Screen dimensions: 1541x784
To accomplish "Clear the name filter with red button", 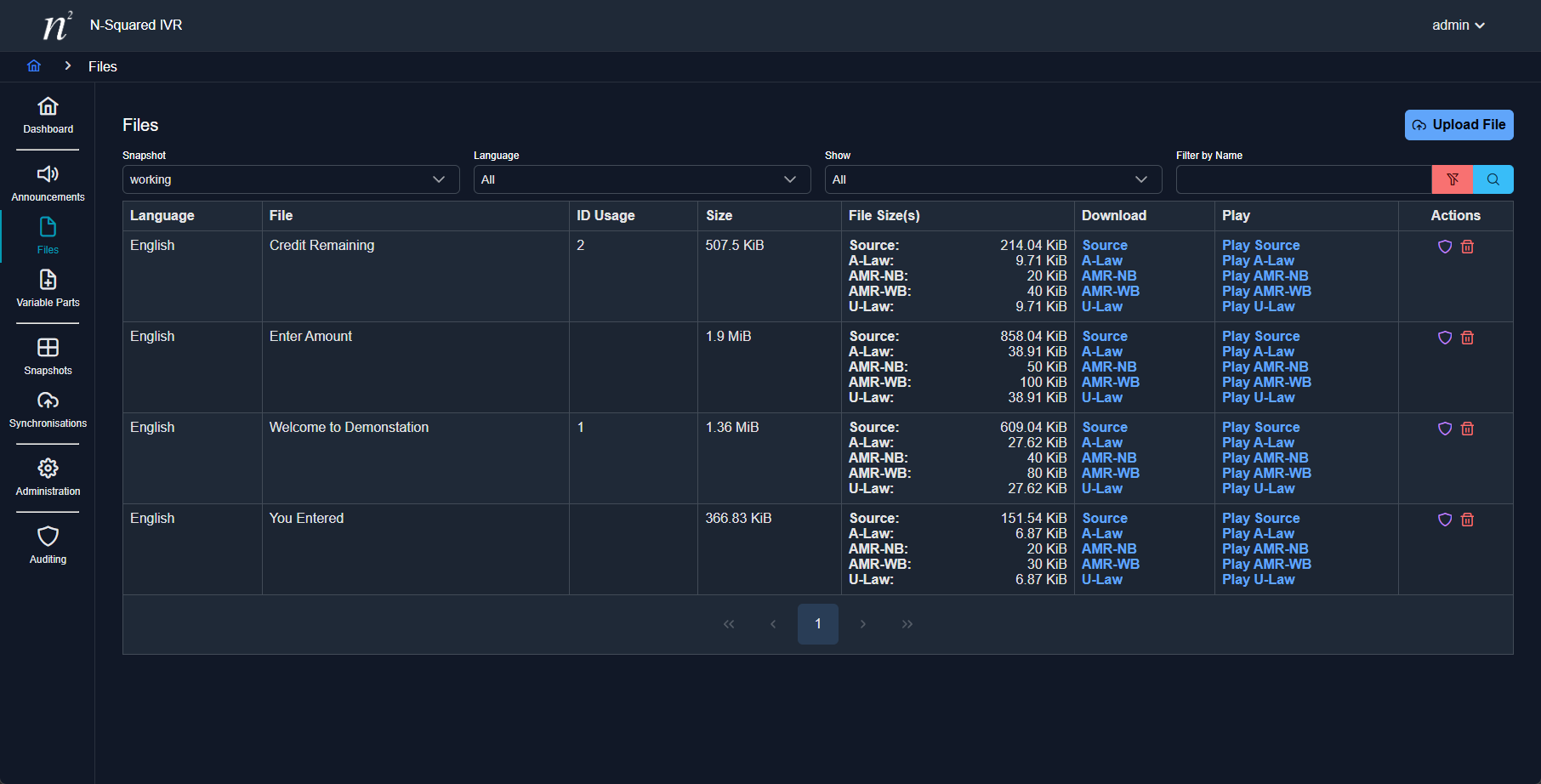I will coord(1452,179).
